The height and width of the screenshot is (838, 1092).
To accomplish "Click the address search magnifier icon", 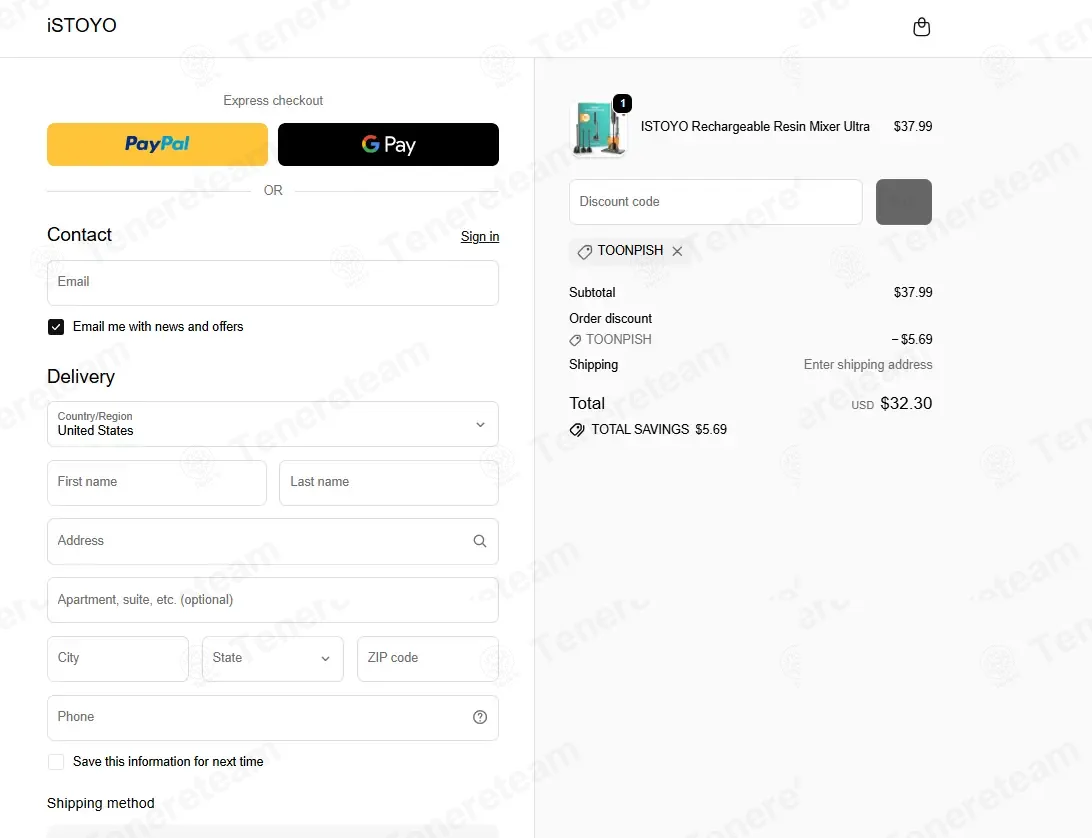I will pyautogui.click(x=480, y=541).
